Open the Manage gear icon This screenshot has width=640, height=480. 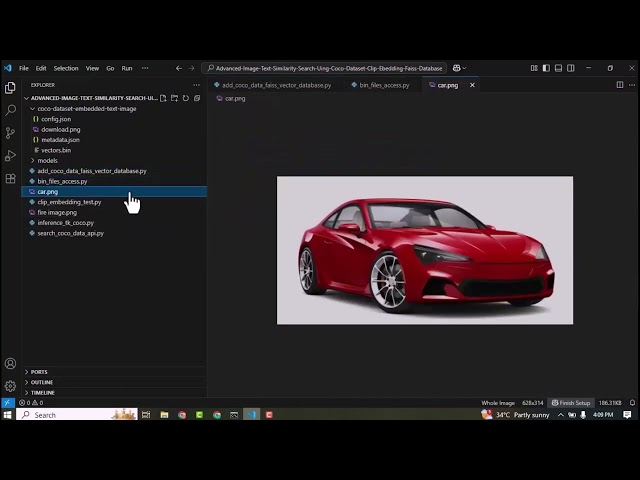pos(10,386)
